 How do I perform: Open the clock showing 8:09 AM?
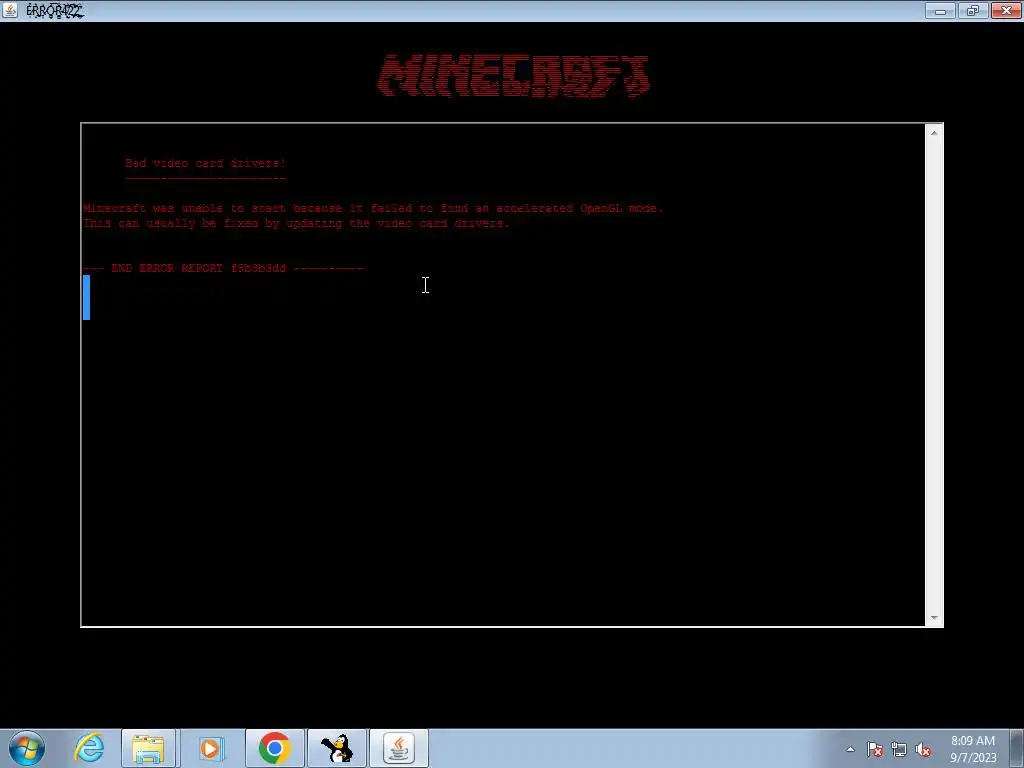tap(973, 749)
